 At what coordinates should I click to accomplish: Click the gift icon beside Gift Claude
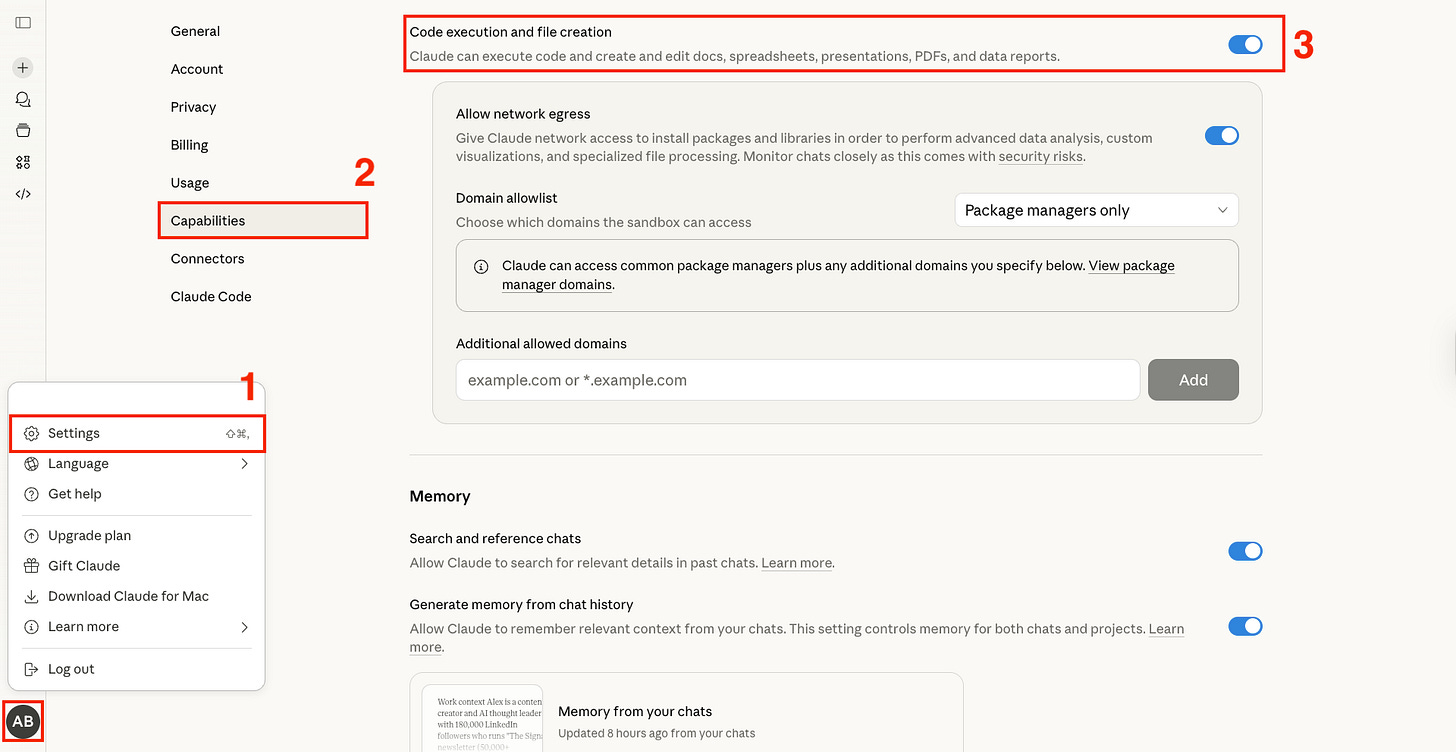[x=31, y=566]
